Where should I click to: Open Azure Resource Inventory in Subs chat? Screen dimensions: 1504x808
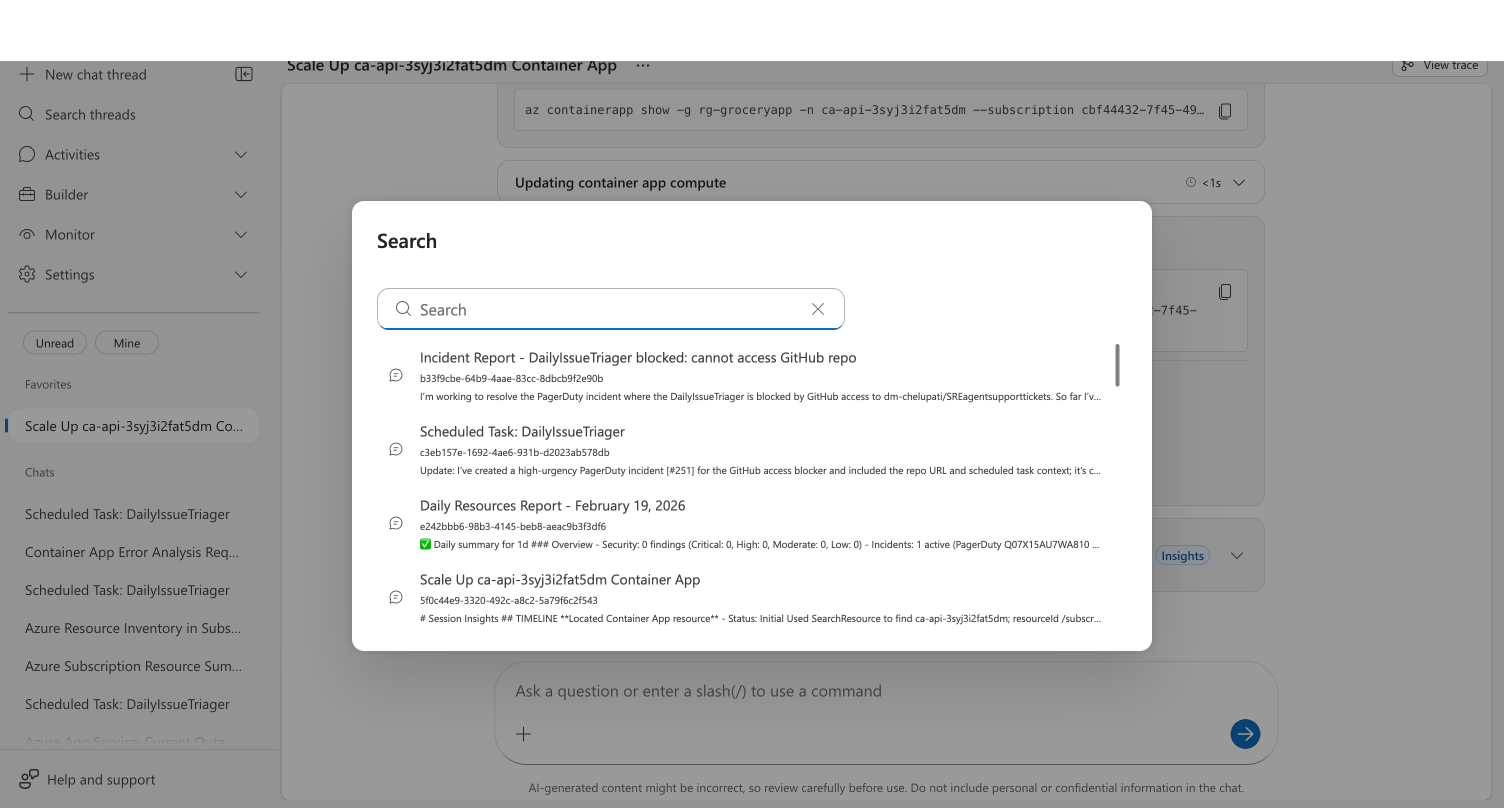tap(132, 628)
